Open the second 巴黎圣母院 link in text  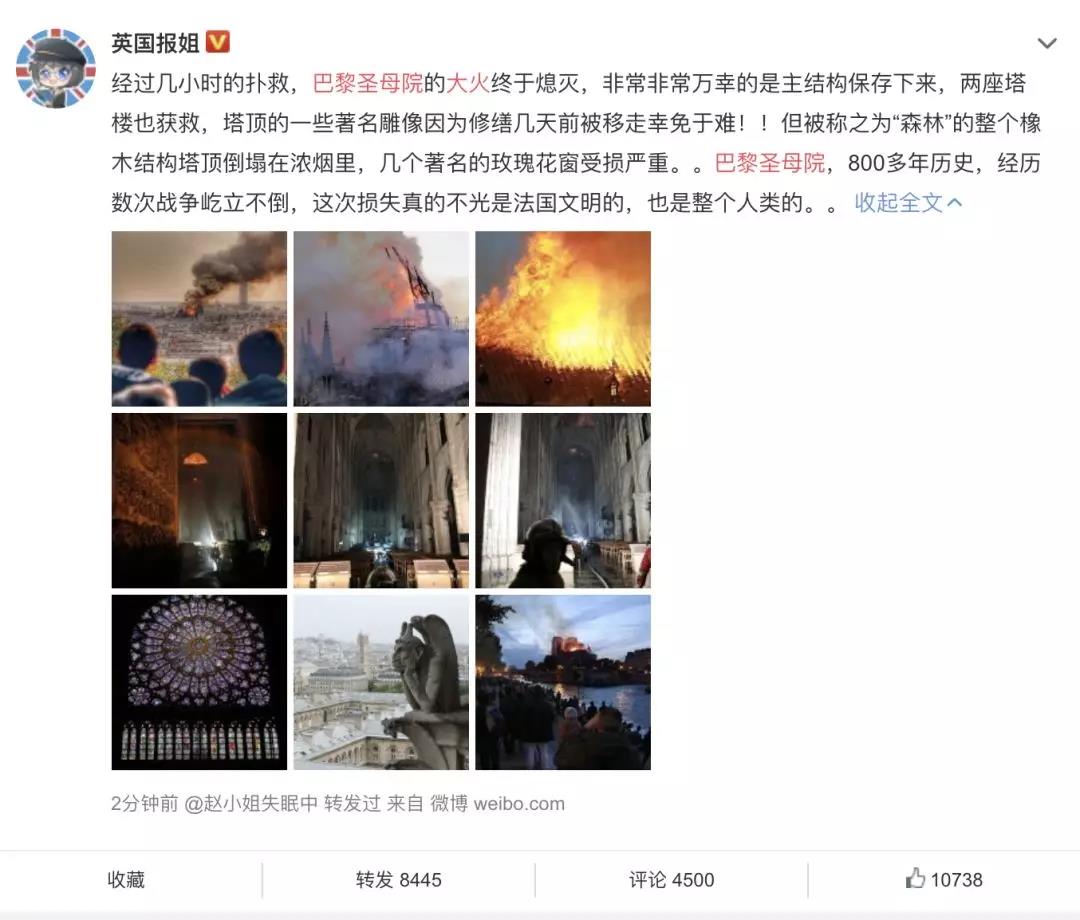coord(770,163)
